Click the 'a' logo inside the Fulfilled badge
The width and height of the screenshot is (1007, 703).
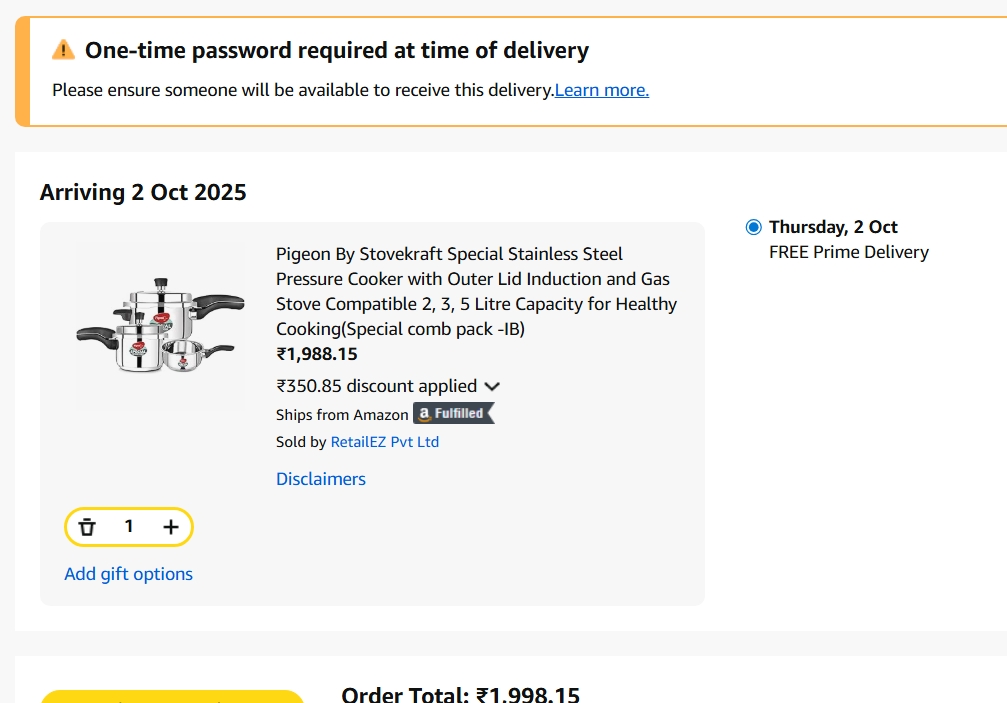click(424, 413)
